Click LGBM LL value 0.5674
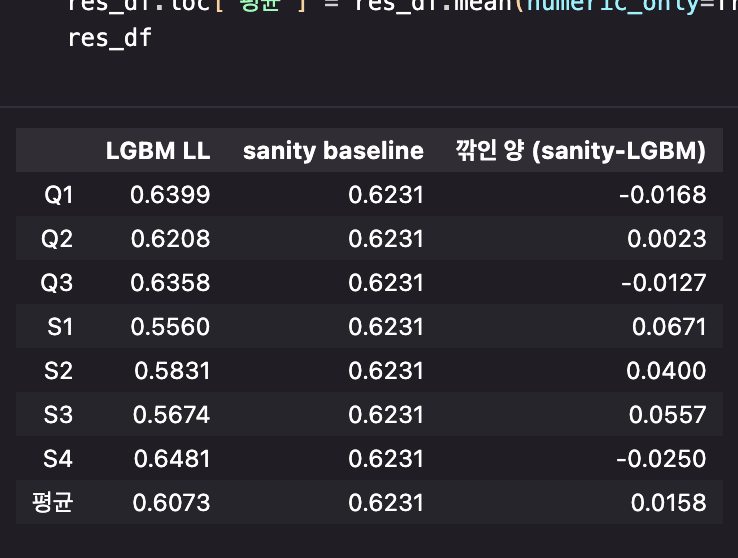Image resolution: width=738 pixels, height=558 pixels. click(171, 415)
